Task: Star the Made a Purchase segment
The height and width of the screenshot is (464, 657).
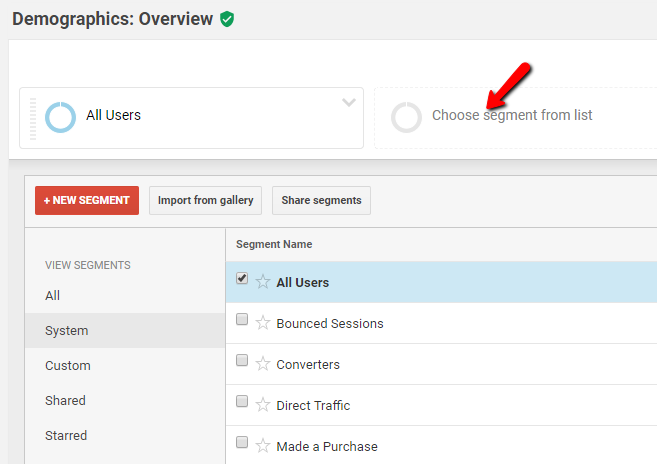Action: pos(263,446)
